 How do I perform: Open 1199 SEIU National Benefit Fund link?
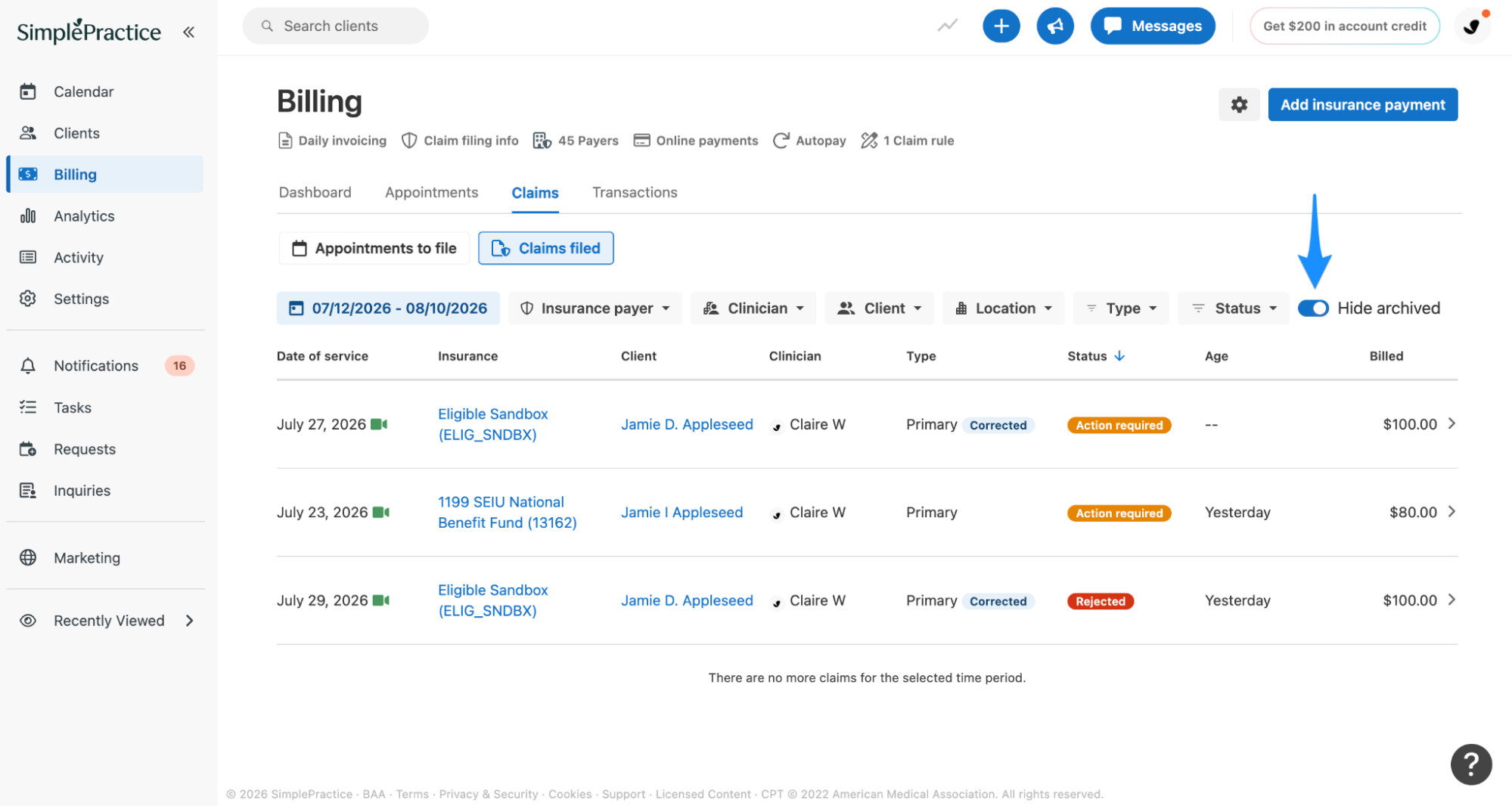[508, 512]
